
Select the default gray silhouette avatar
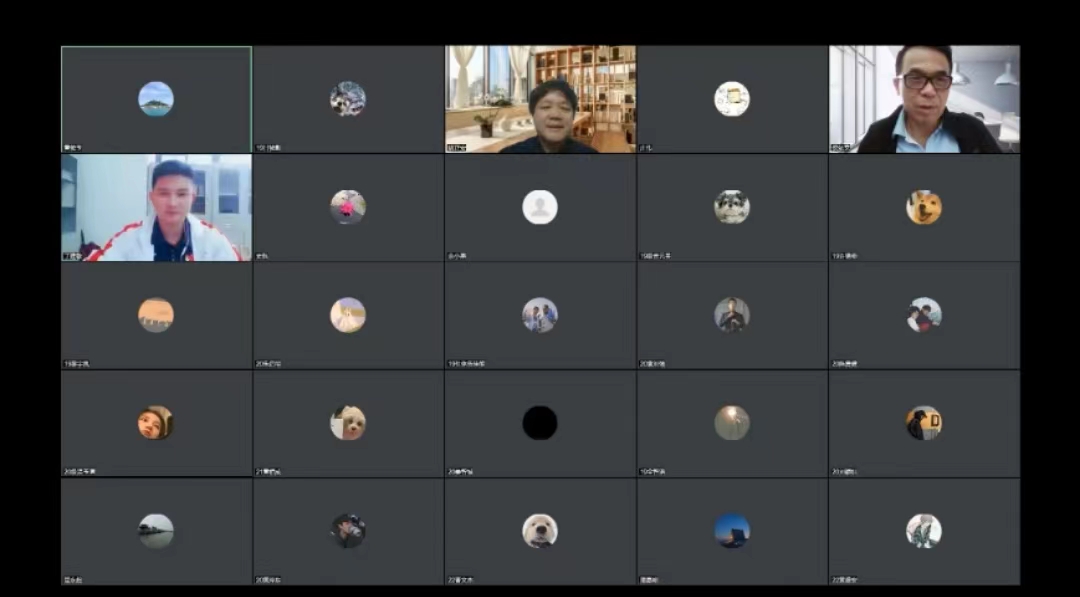click(540, 207)
